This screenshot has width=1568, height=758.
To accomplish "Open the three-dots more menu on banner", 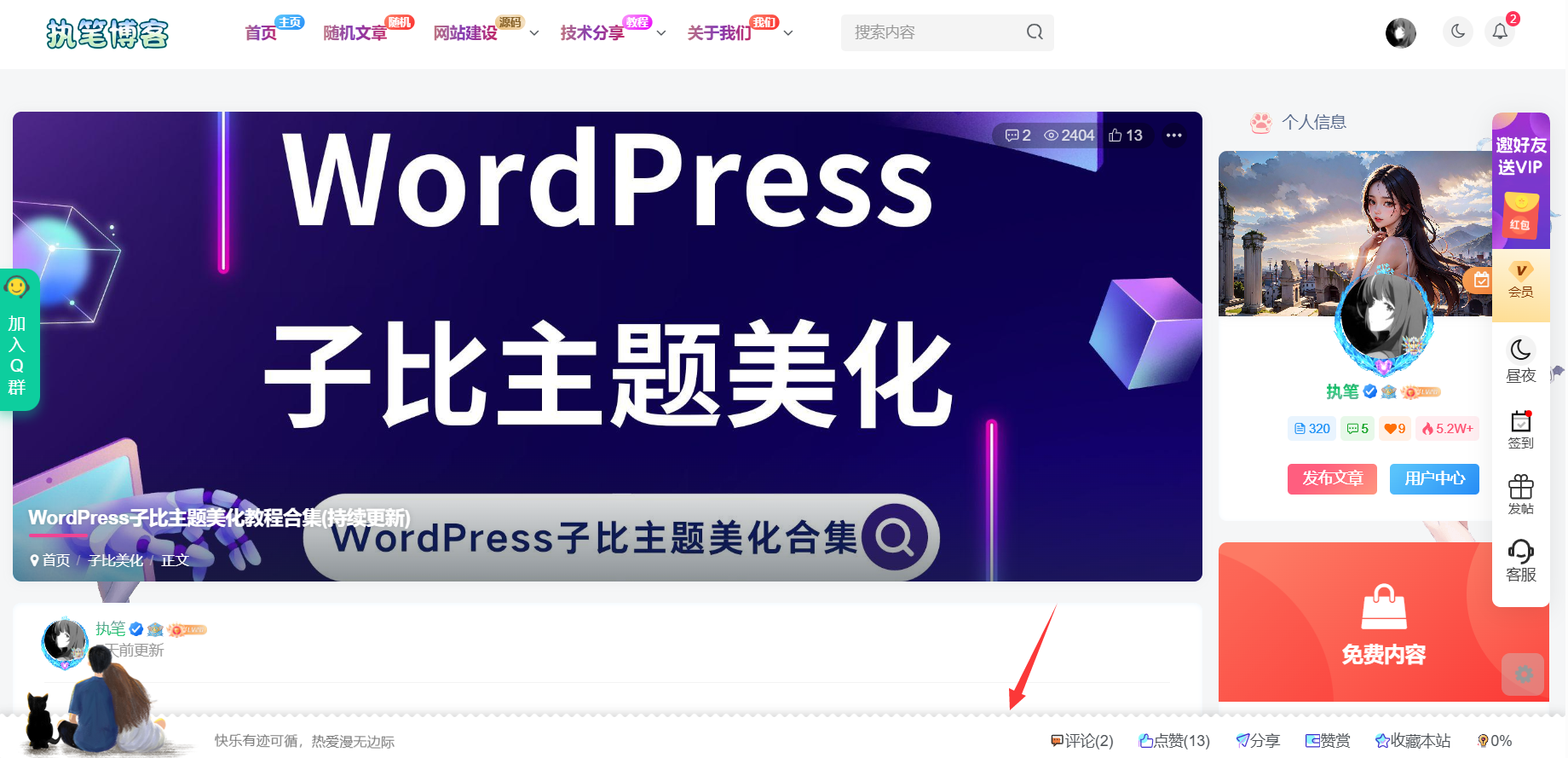I will [x=1174, y=136].
